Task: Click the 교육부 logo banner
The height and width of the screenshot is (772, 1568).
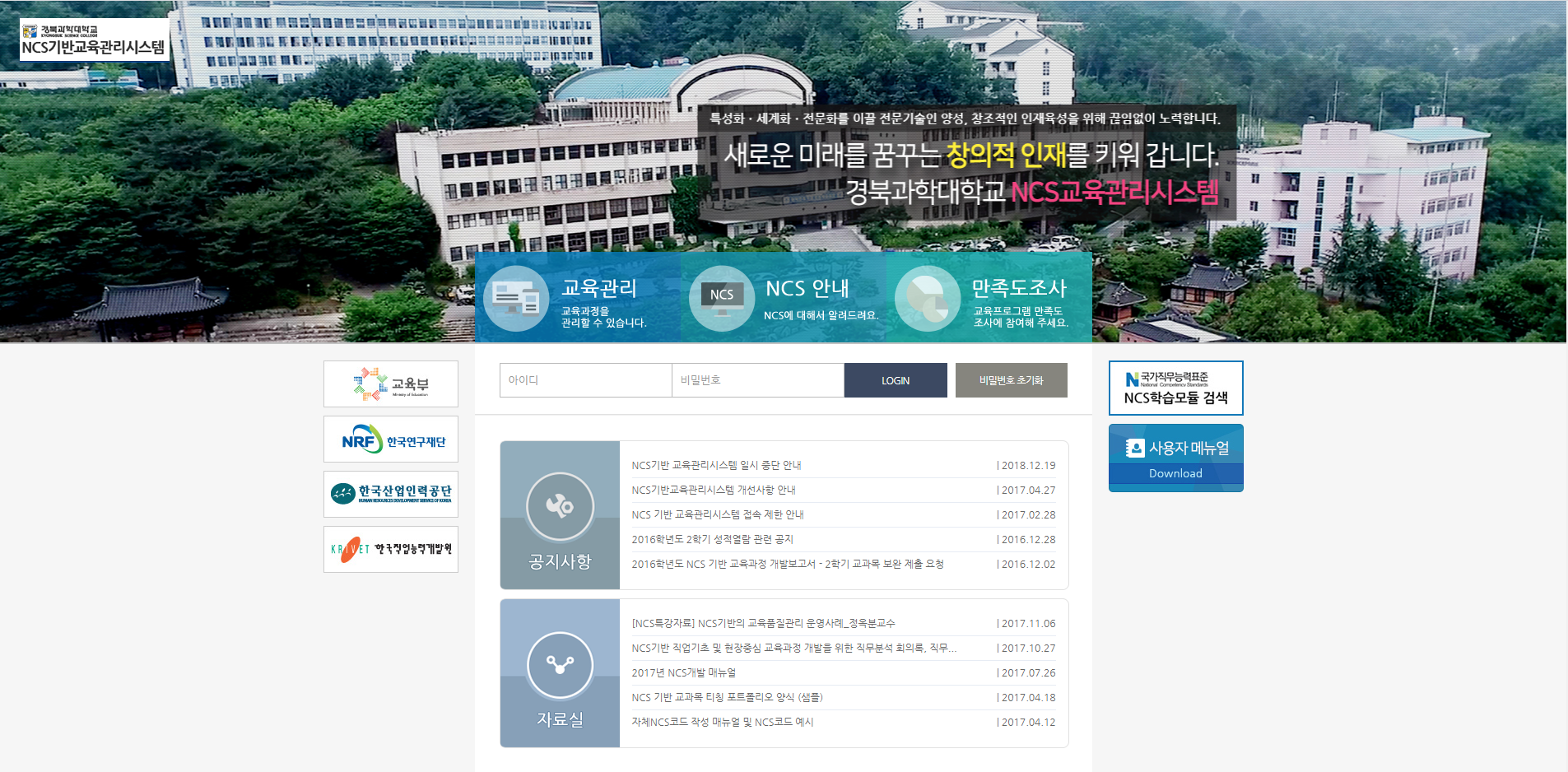Action: coord(391,384)
